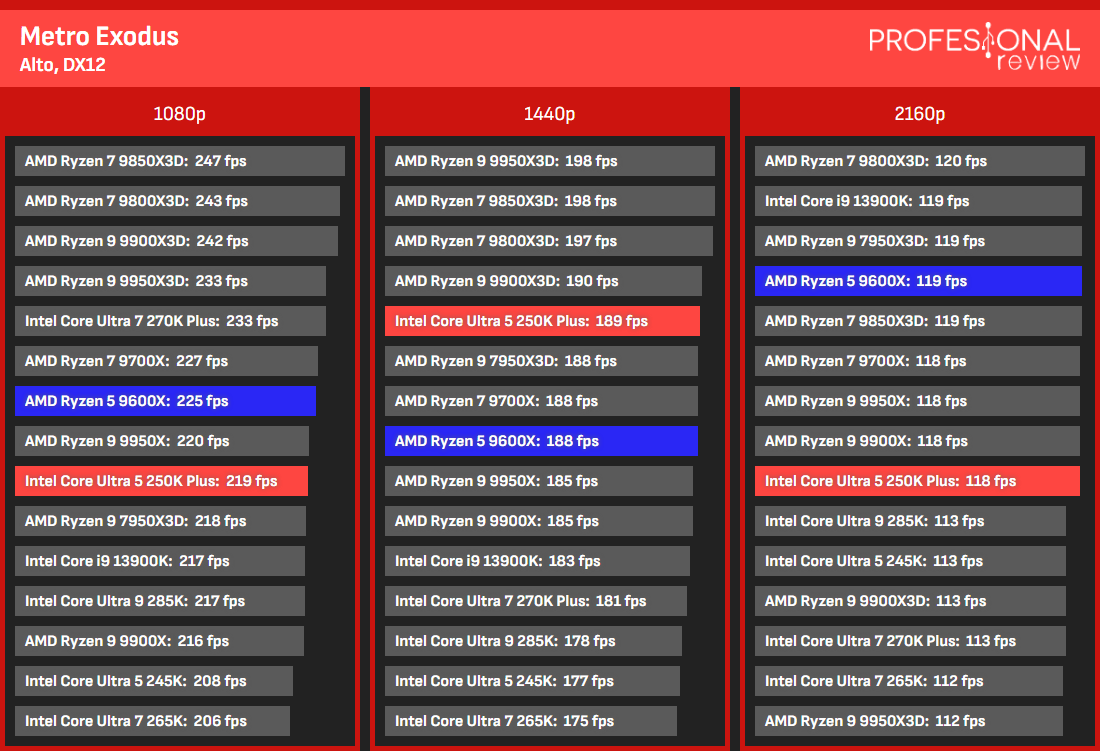Click 'Intel Core Ultra 5 245K: 113 fps' bar
Viewport: 1100px width, 751px height.
tap(911, 560)
